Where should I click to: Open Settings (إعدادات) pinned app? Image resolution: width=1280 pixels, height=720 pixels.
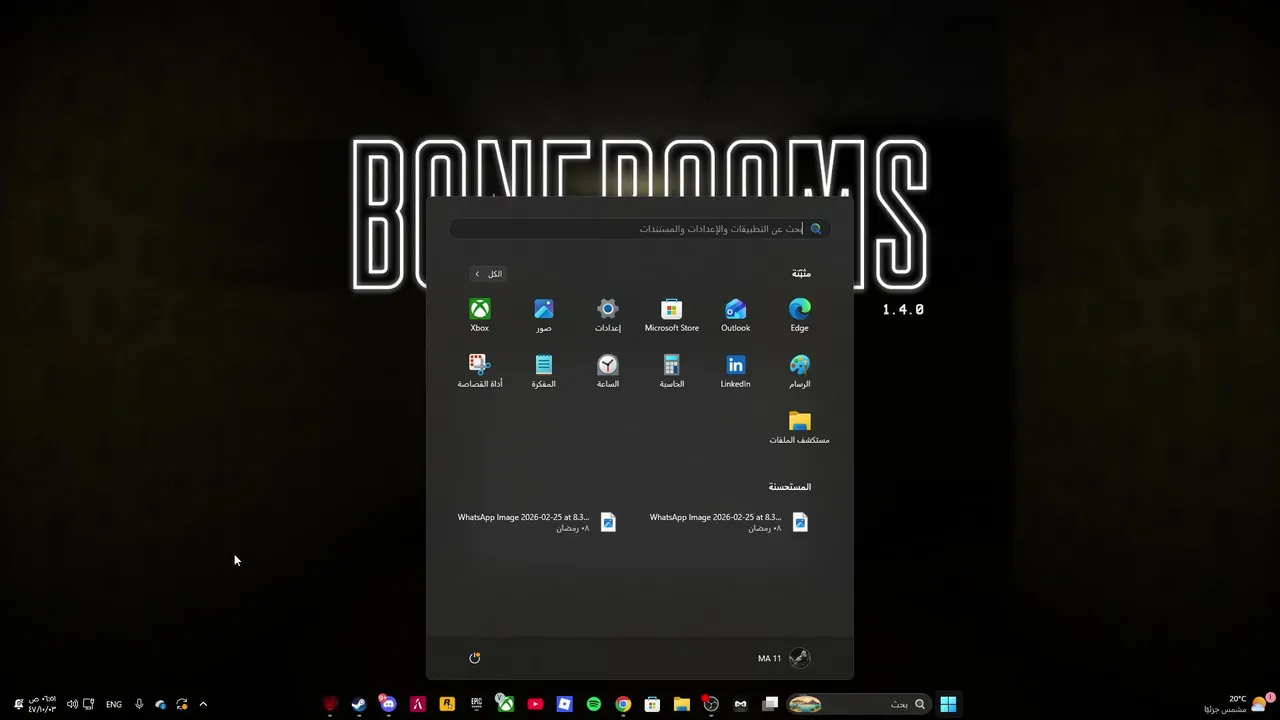pyautogui.click(x=608, y=315)
